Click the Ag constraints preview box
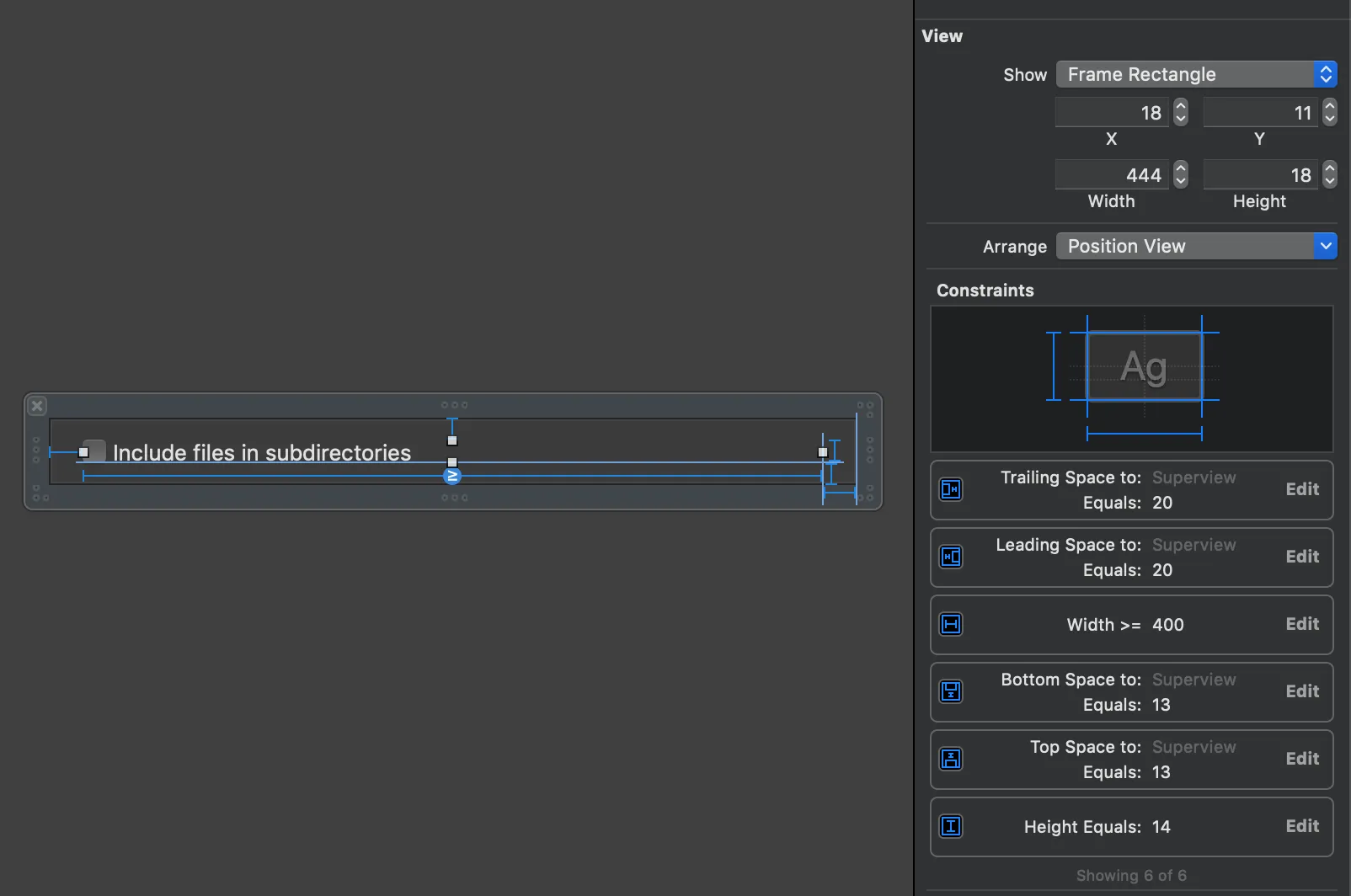The height and width of the screenshot is (896, 1351). click(x=1144, y=366)
